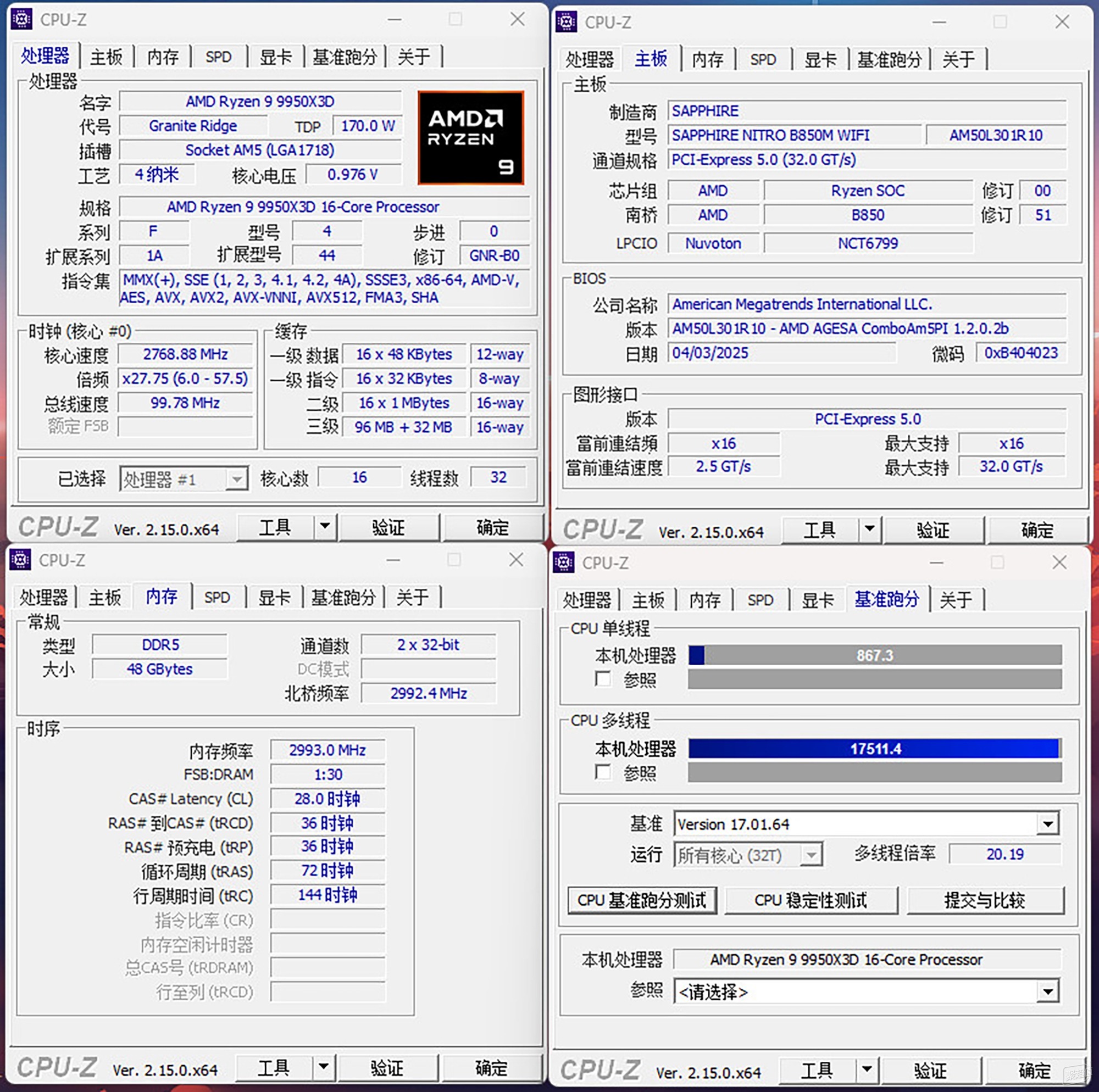Image resolution: width=1099 pixels, height=1092 pixels.
Task: Switch to the 内存 tab in the processor window
Action: [163, 57]
